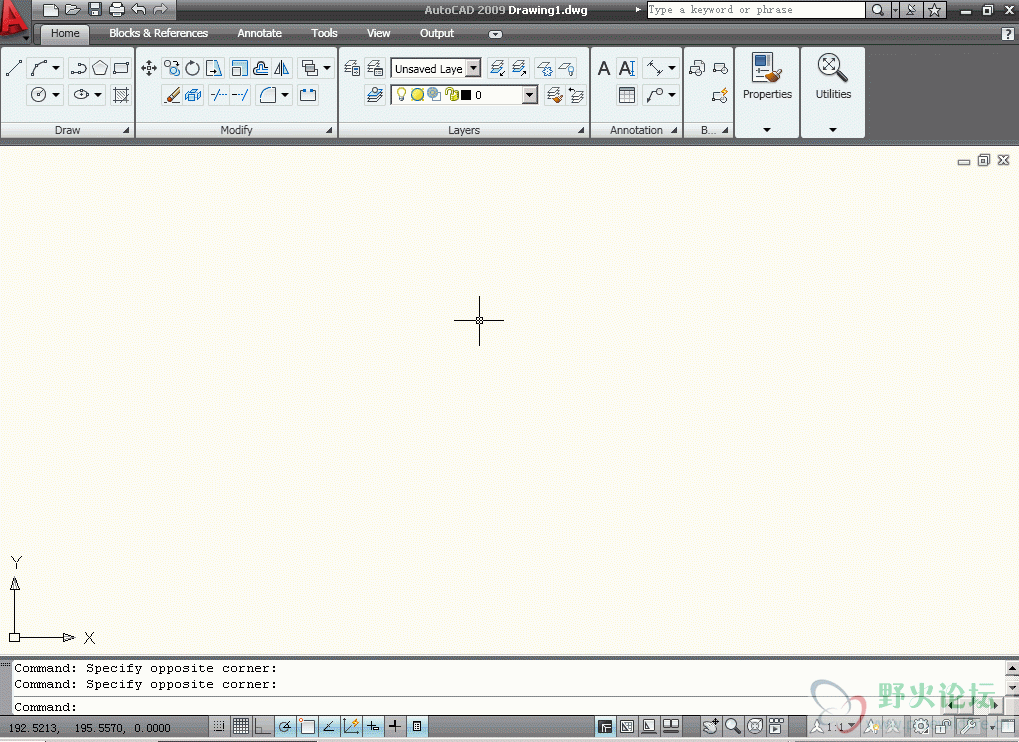Click the Match layer icon
Image resolution: width=1019 pixels, height=742 pixels.
click(x=554, y=95)
